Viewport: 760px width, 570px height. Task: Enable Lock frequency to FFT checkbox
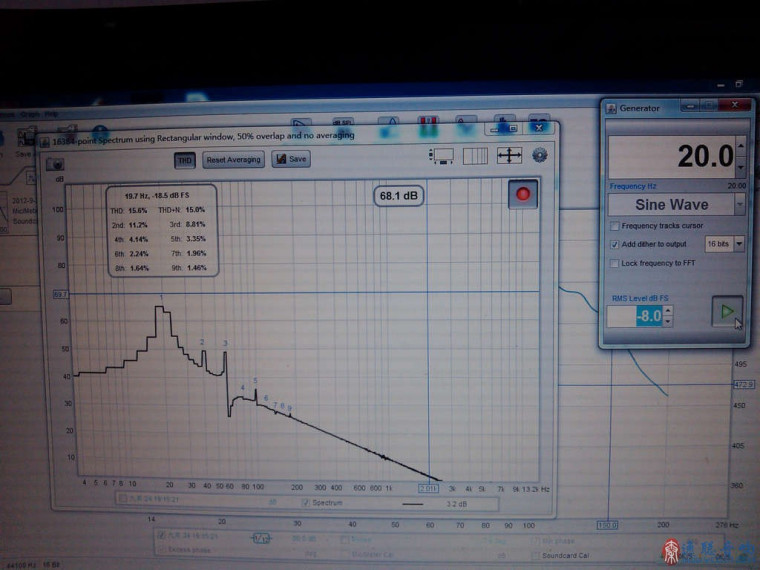[615, 263]
